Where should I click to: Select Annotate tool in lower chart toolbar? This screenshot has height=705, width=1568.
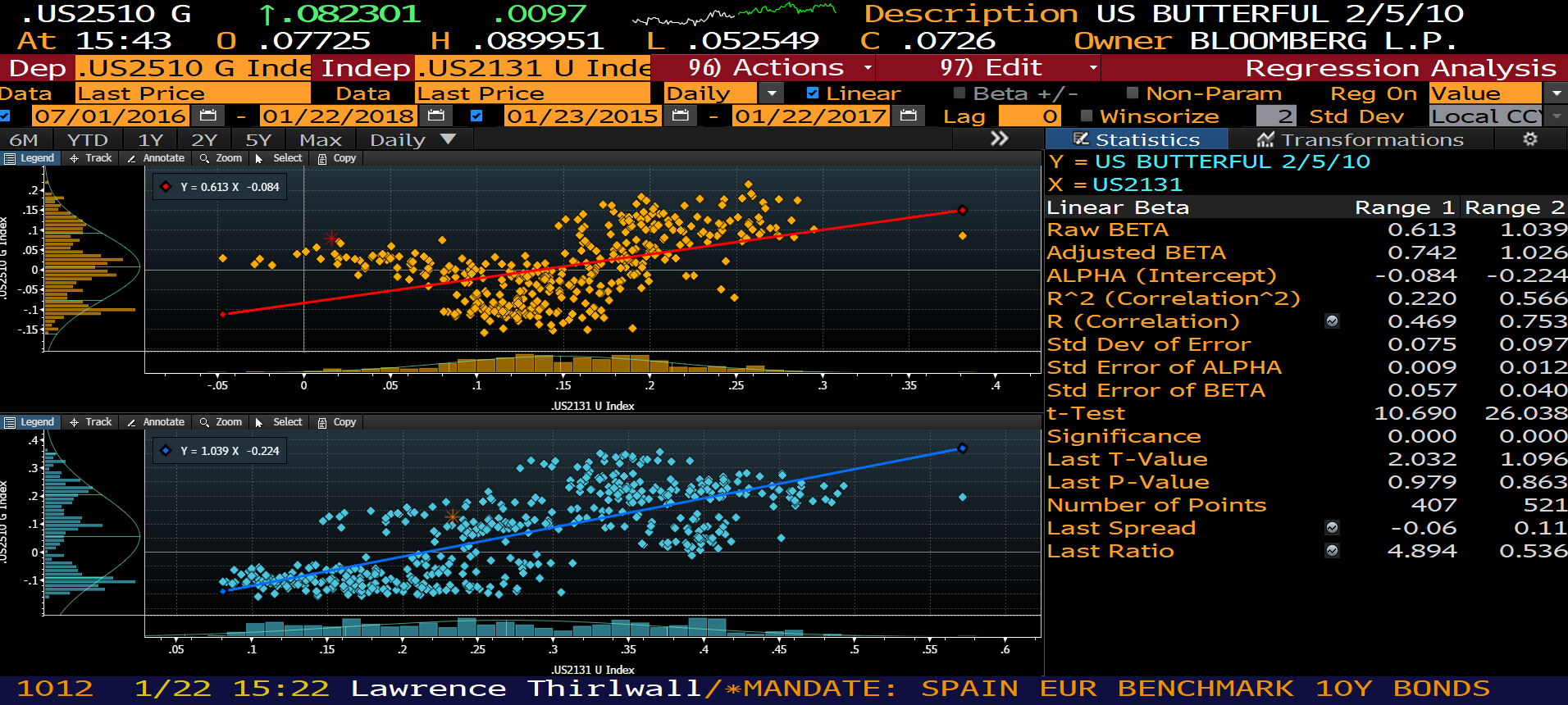(x=156, y=422)
